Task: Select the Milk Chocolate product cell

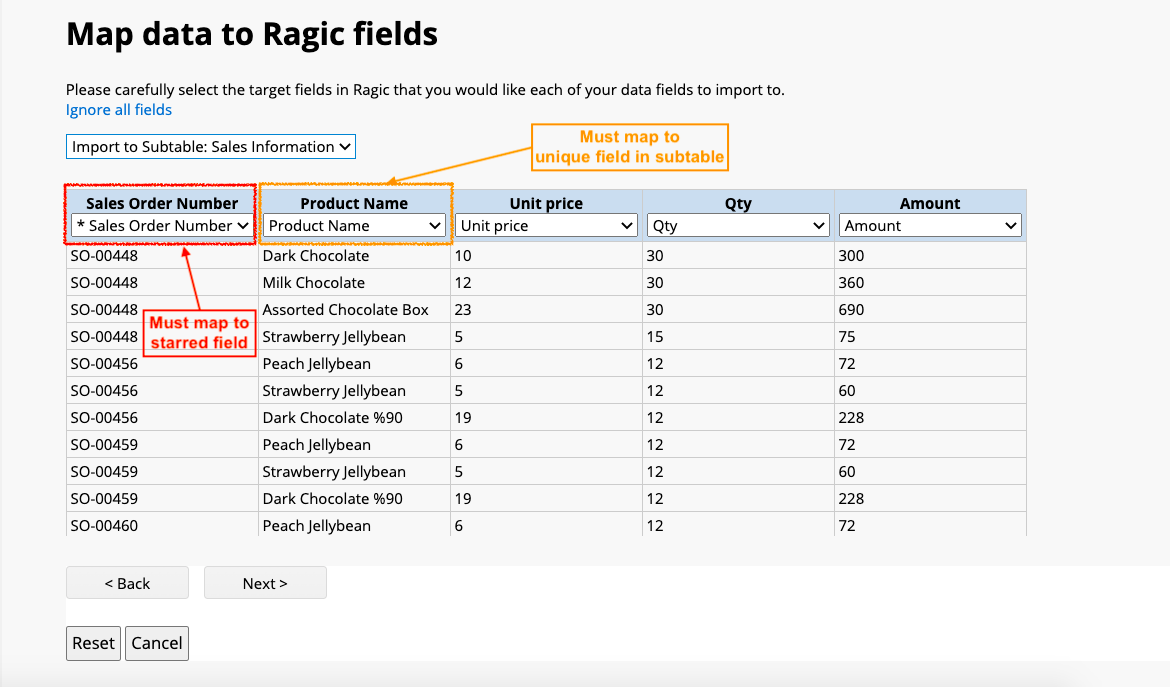Action: coord(314,283)
